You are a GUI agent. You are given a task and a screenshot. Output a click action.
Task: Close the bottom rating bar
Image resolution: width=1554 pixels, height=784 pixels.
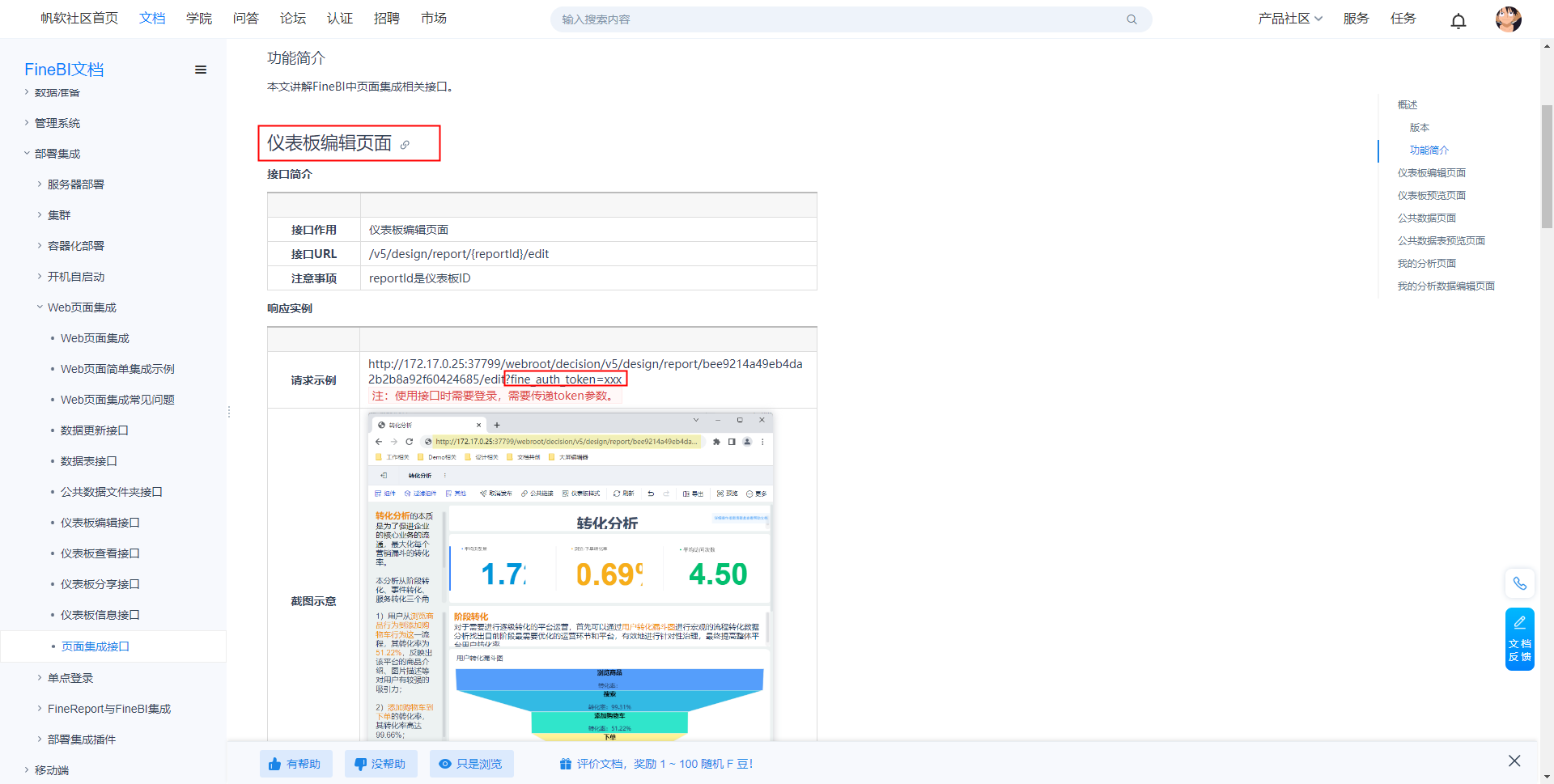(1514, 761)
